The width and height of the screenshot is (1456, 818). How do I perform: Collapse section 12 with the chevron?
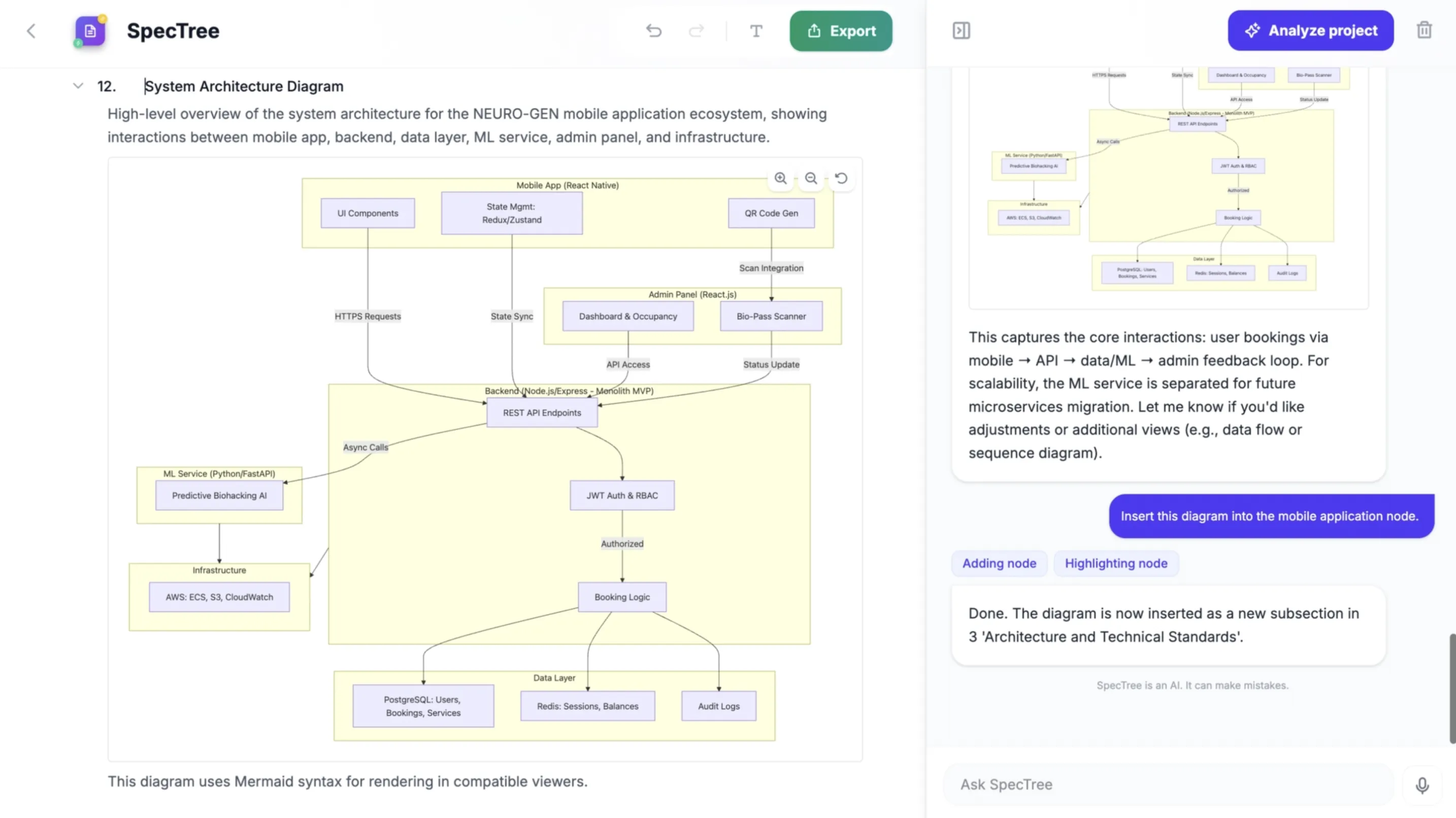point(78,86)
